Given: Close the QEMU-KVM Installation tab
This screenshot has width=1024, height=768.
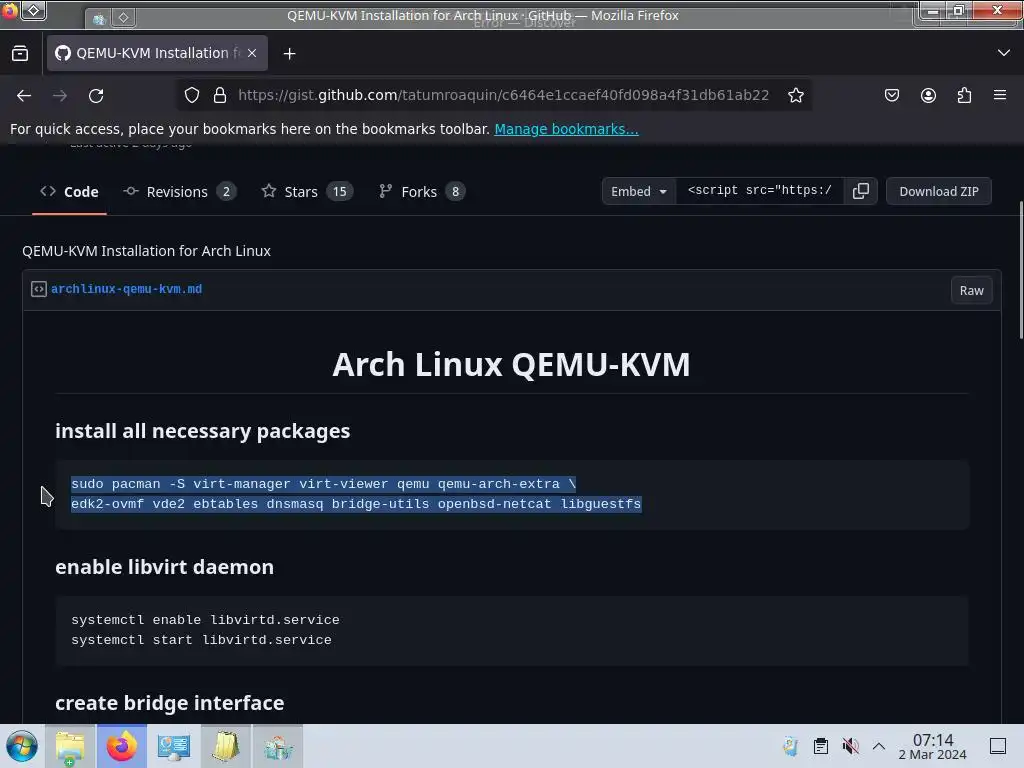Looking at the screenshot, I should pyautogui.click(x=252, y=53).
